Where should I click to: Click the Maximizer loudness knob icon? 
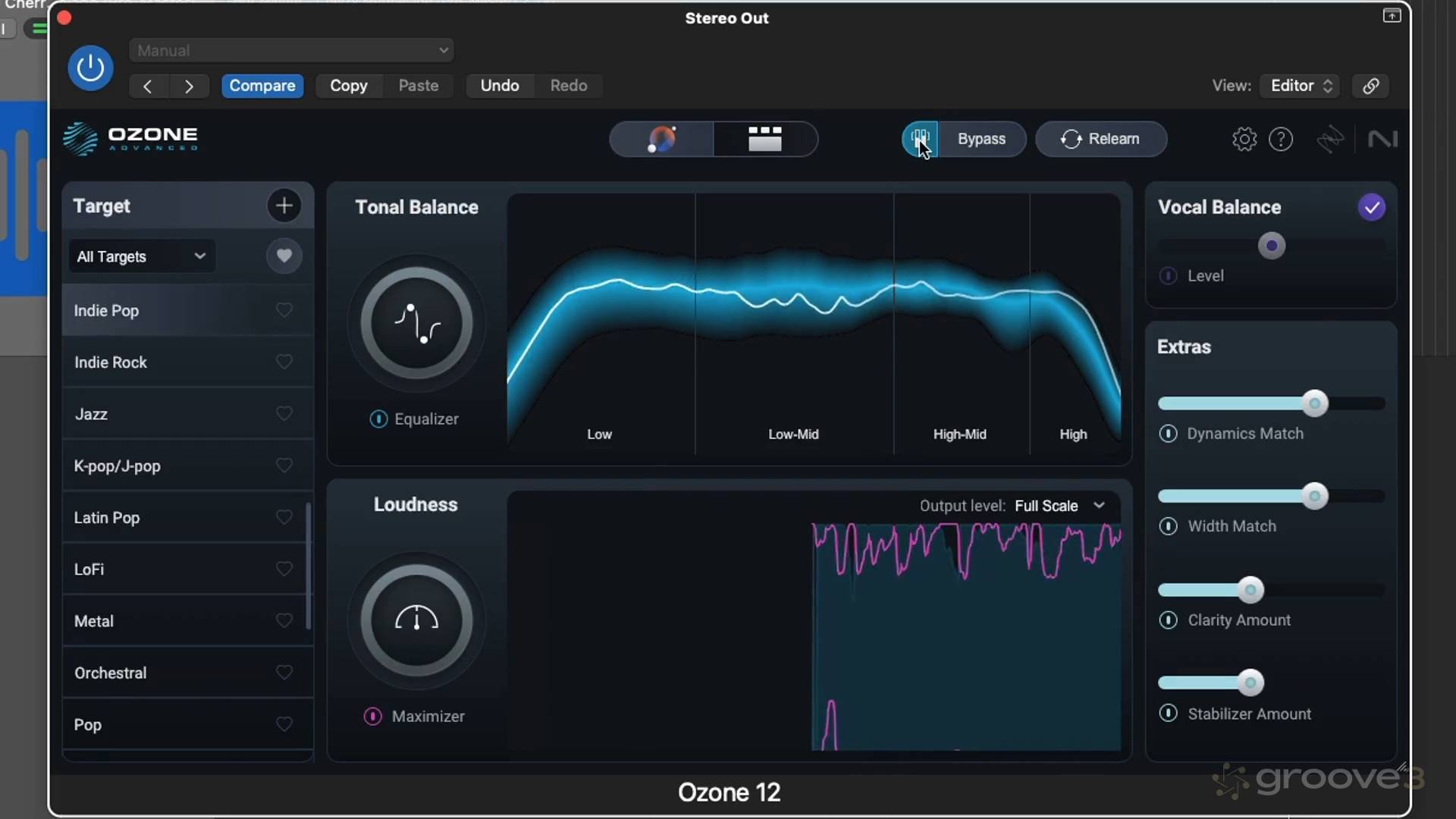[416, 620]
